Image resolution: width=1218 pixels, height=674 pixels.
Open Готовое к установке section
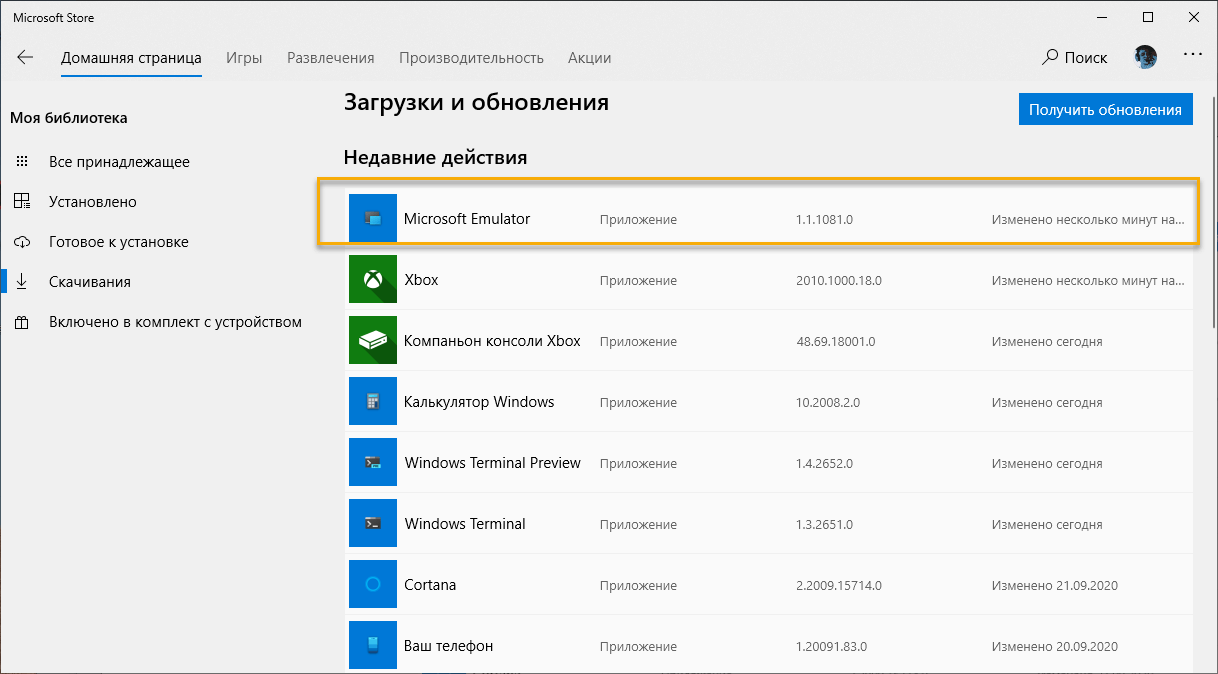pos(119,242)
